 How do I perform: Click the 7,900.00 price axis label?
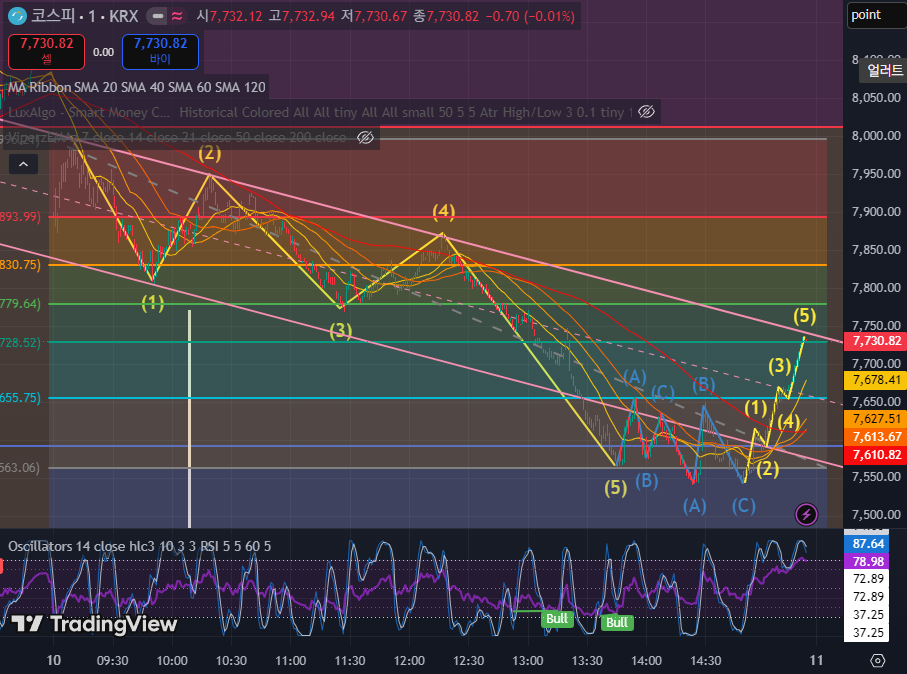876,212
